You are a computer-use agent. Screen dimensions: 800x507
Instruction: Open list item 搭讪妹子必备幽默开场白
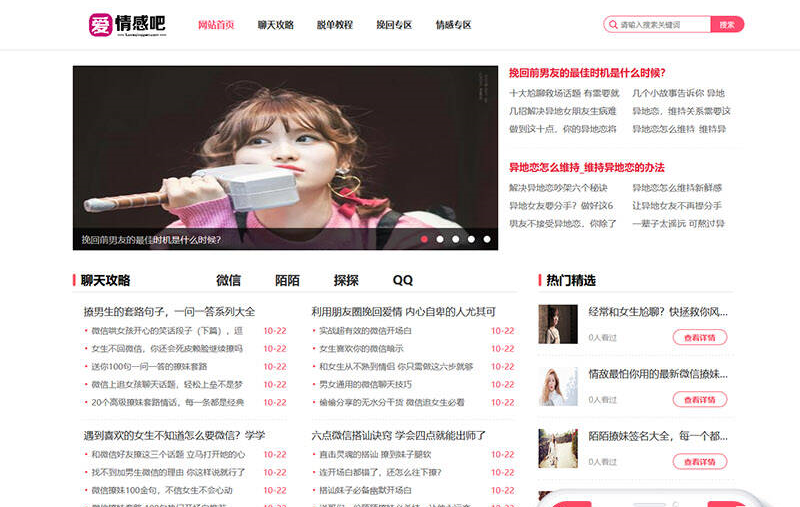[x=365, y=490]
